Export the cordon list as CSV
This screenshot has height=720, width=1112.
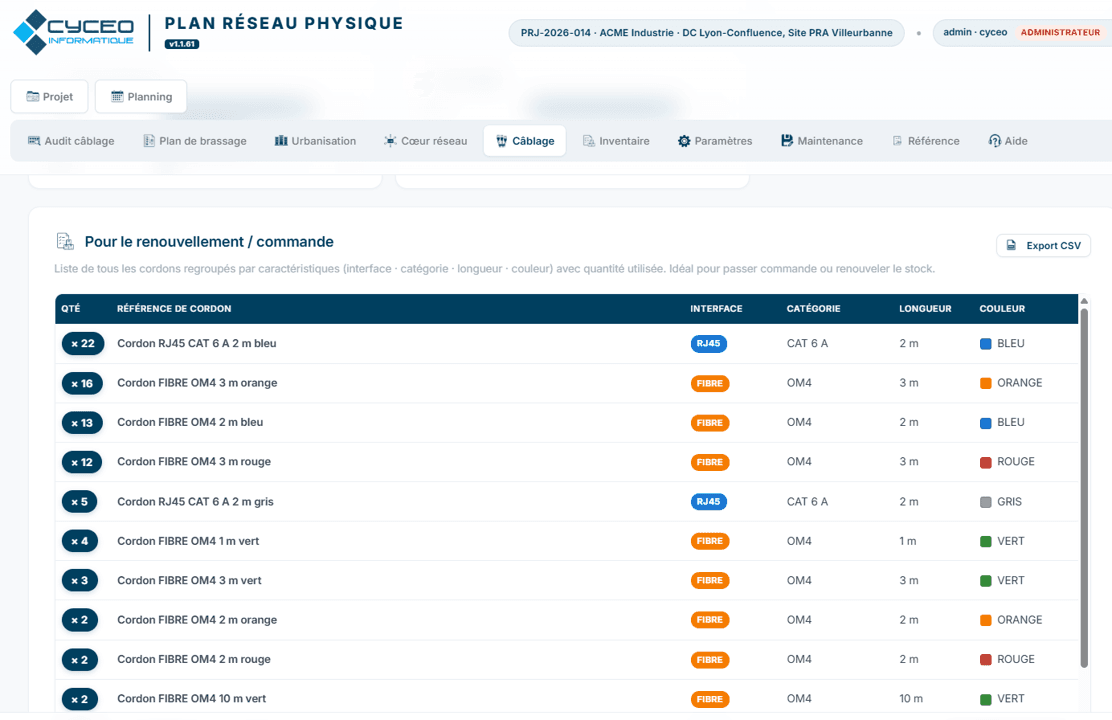1043,245
